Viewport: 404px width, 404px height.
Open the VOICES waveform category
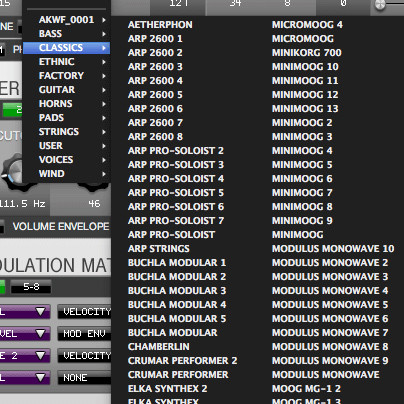66,160
